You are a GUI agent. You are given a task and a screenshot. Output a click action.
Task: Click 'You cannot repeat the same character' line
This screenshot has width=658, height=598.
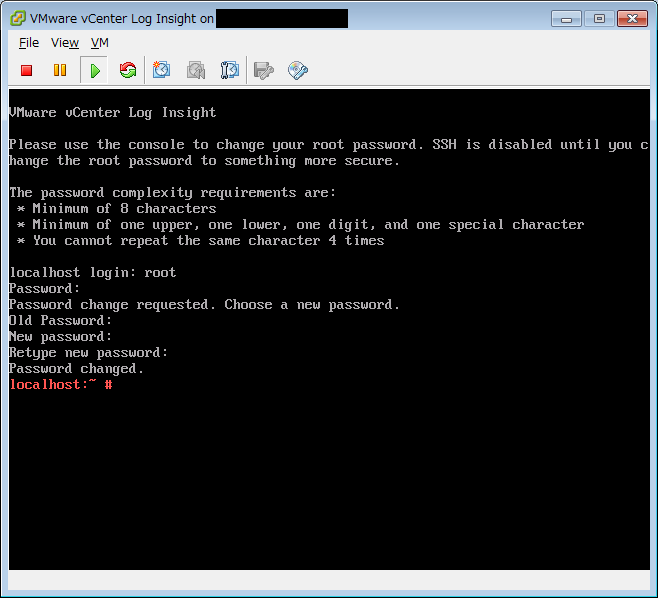pos(201,240)
